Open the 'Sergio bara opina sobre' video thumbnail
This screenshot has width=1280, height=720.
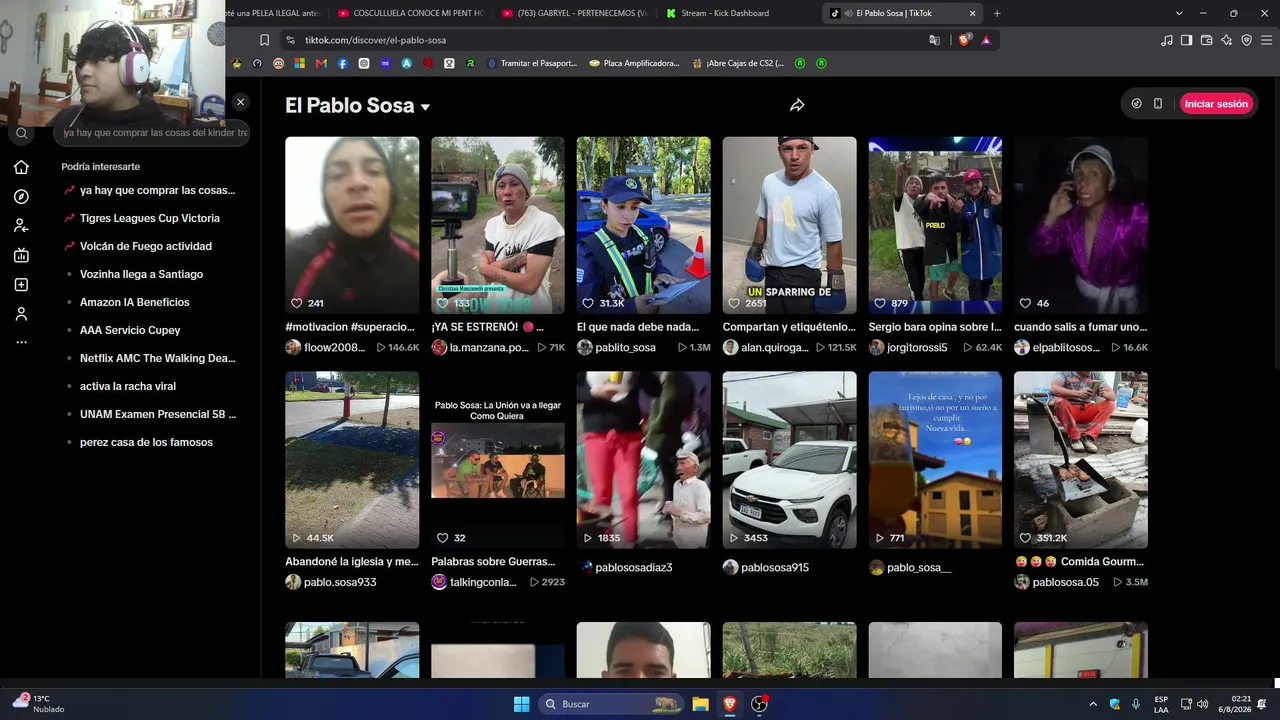[x=935, y=225]
